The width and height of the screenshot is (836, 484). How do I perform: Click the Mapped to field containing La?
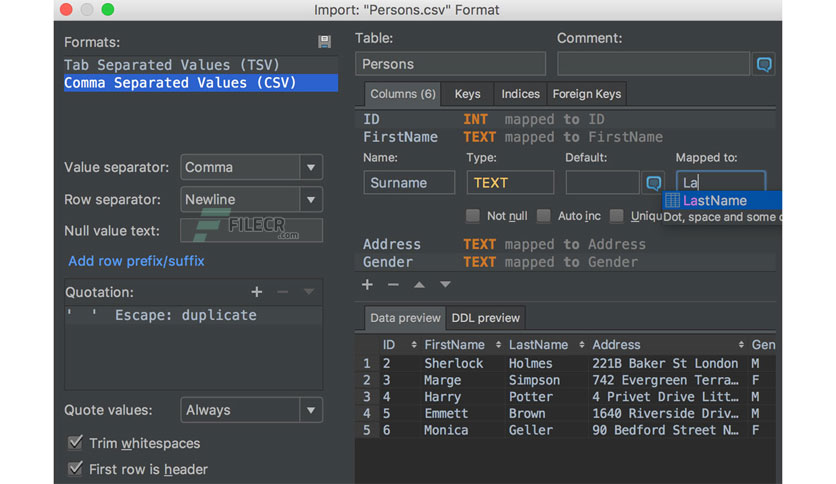coord(721,182)
